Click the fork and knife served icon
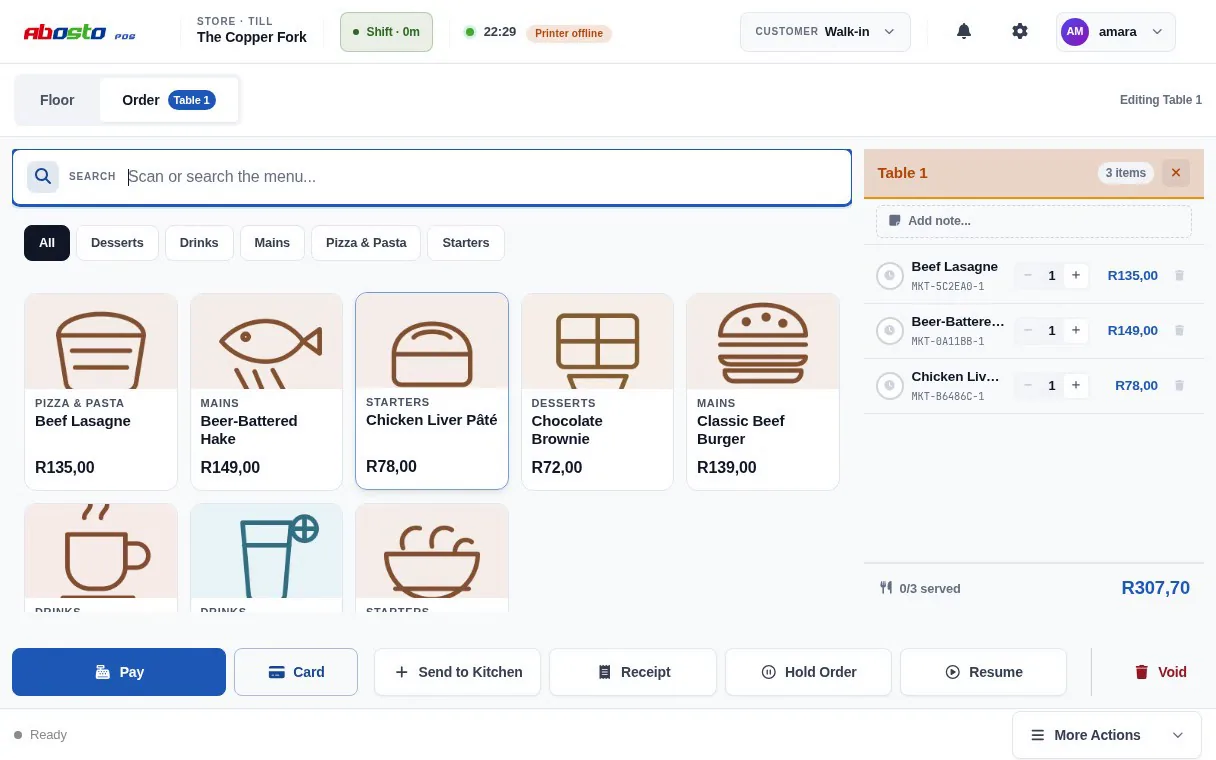 pos(886,588)
